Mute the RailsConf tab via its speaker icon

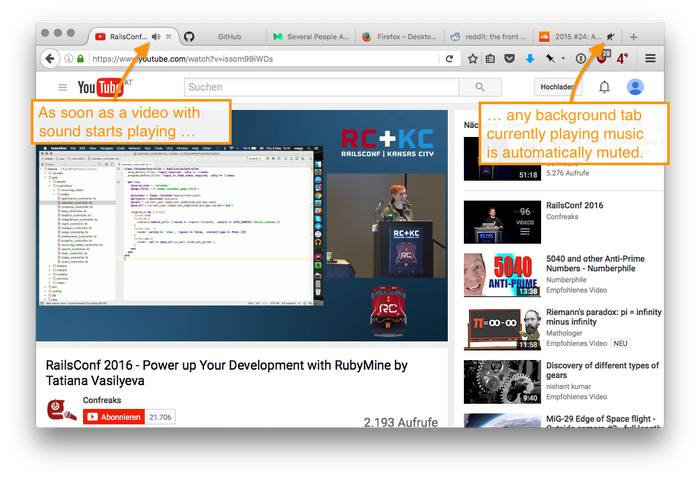pyautogui.click(x=156, y=37)
